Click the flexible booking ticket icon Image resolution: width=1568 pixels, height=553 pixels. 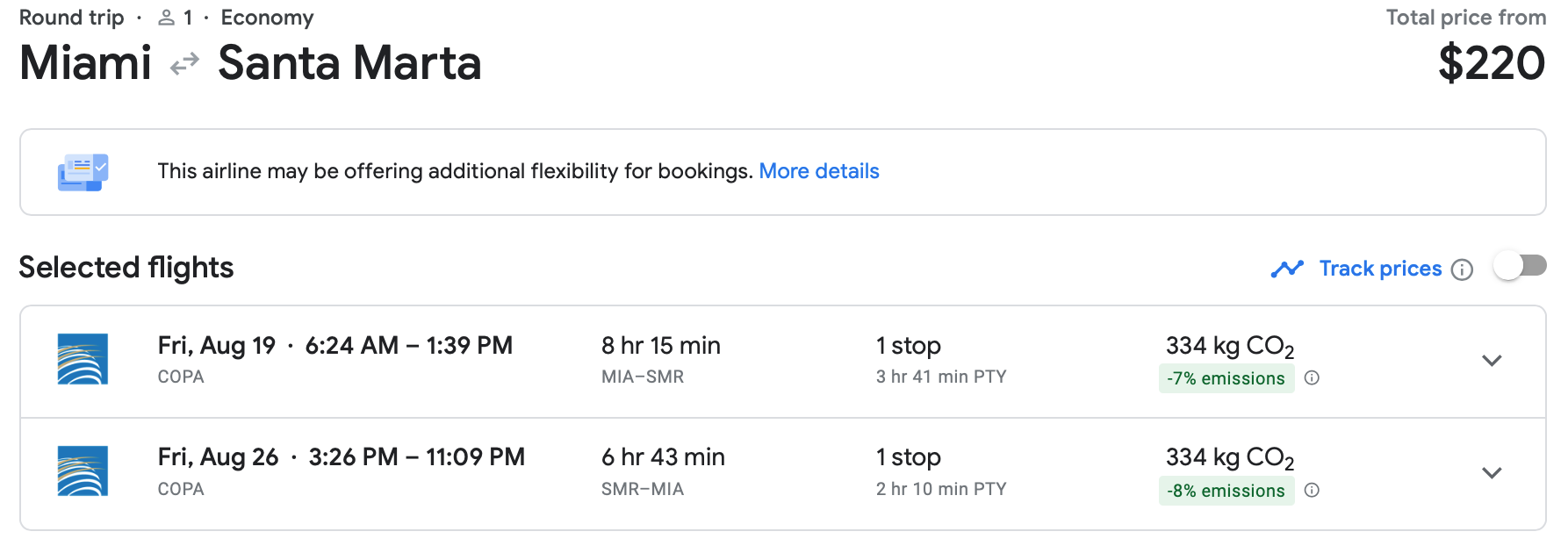pyautogui.click(x=83, y=172)
